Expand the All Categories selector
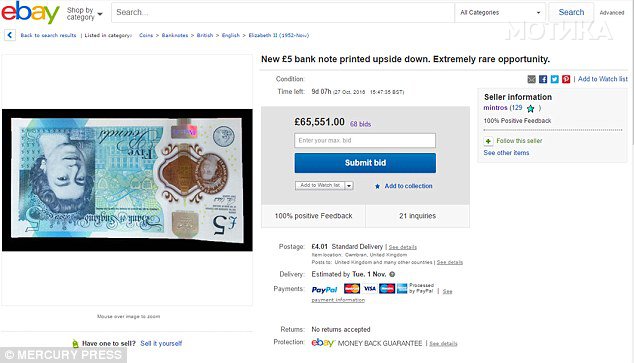The image size is (634, 363). [500, 13]
